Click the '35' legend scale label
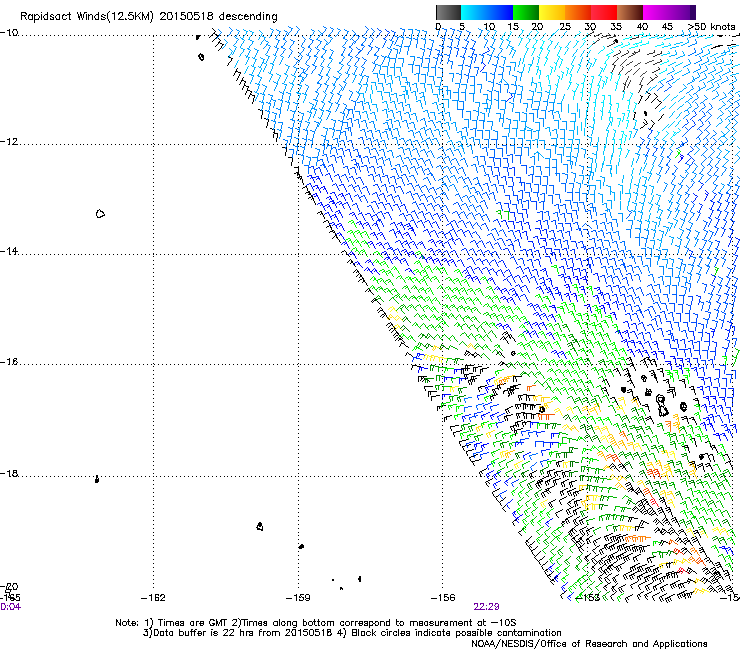740x650 pixels. click(x=616, y=26)
